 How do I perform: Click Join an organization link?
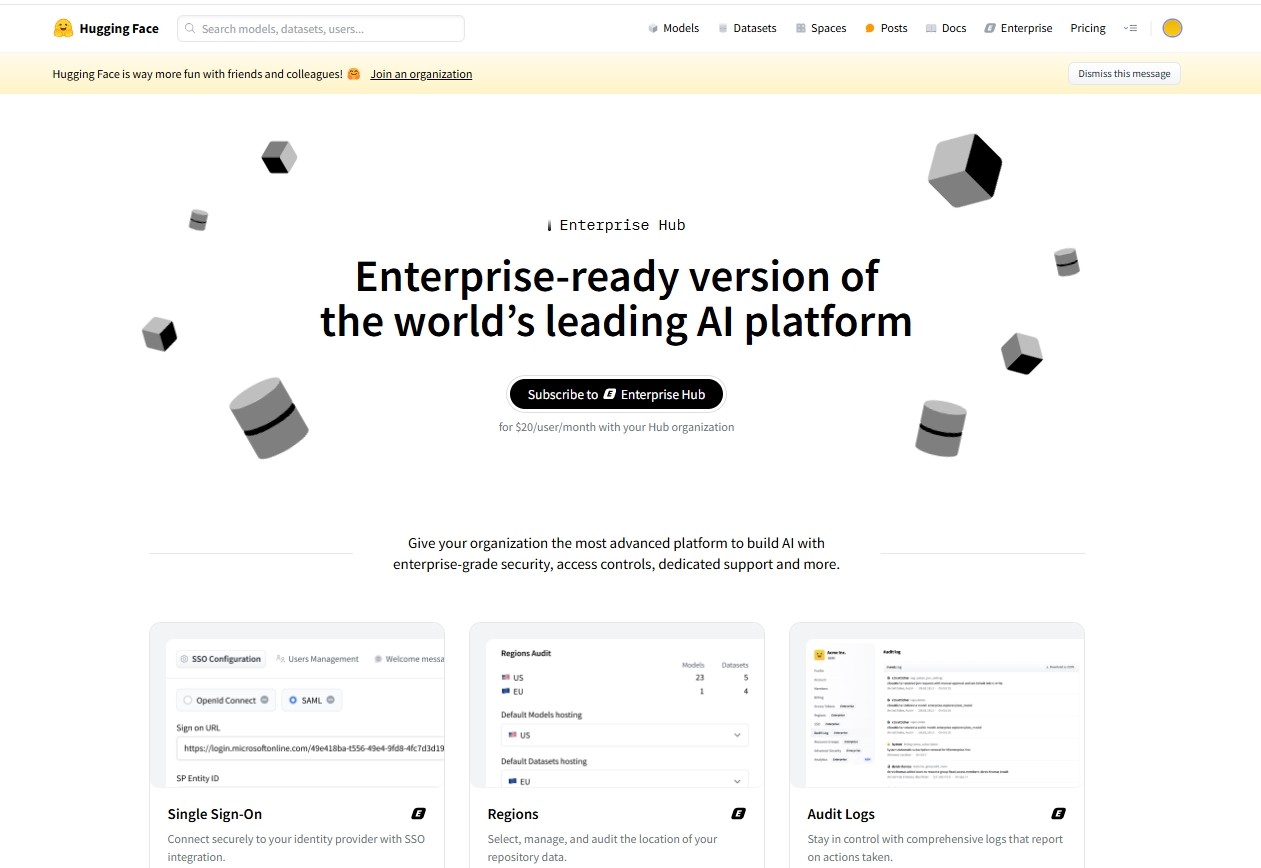coord(421,74)
